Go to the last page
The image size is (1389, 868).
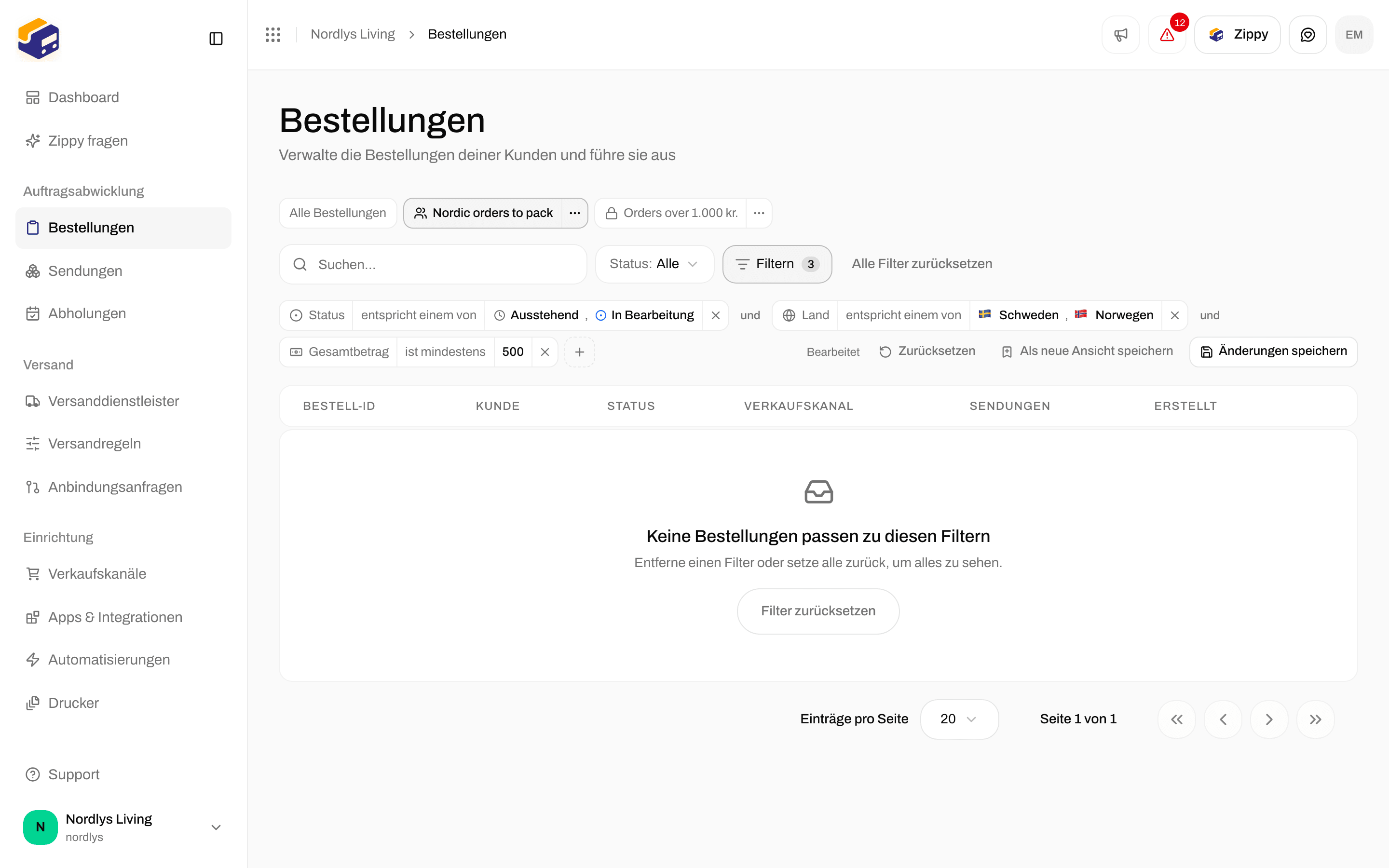point(1316,719)
